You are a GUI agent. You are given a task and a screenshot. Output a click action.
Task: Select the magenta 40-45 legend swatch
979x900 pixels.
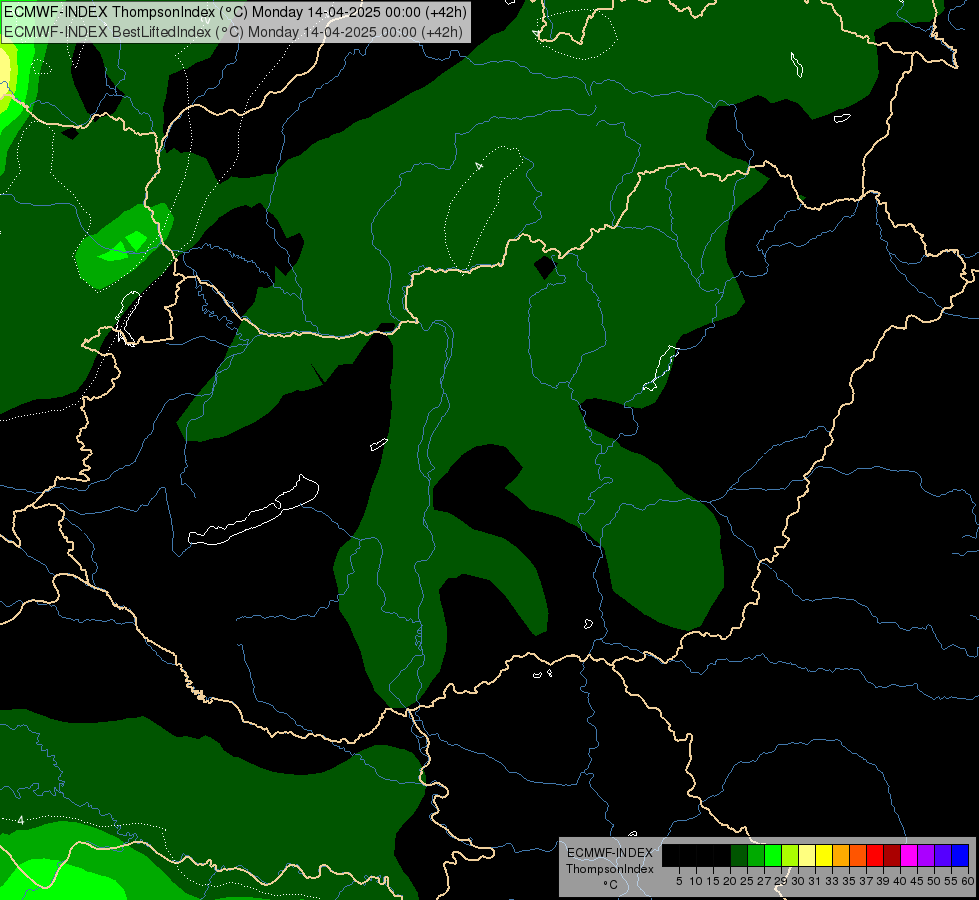(909, 855)
